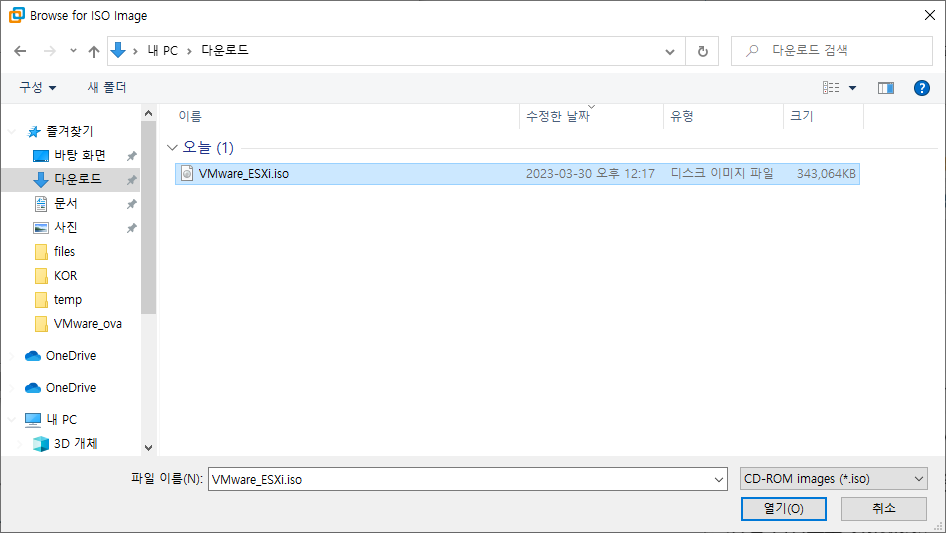Click the blue download icon in address bar
This screenshot has height=533, width=946.
(118, 50)
